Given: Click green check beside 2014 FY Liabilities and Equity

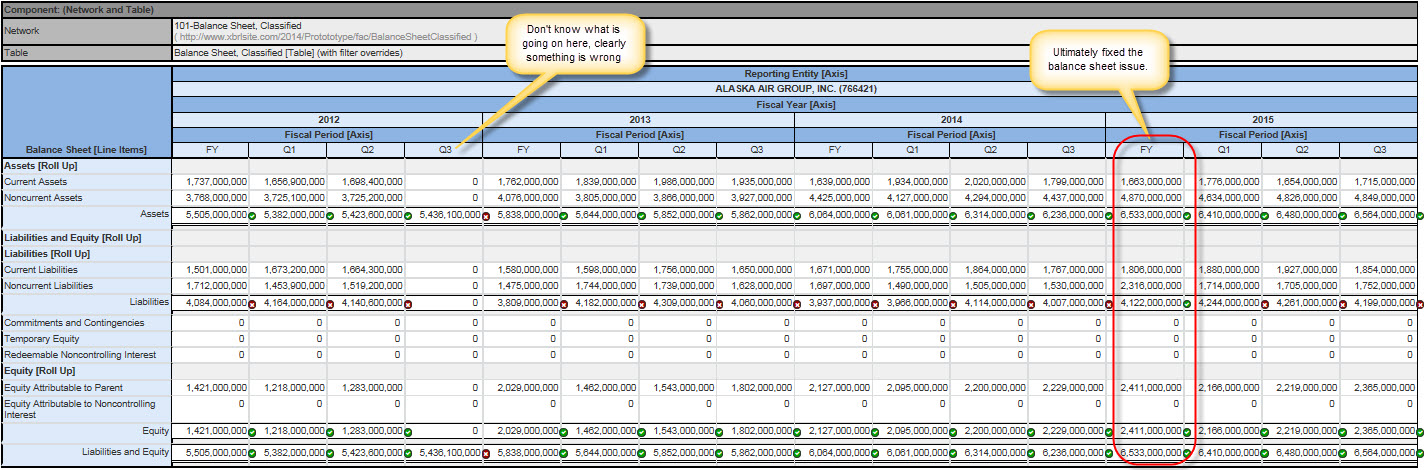Looking at the screenshot, I should click(876, 453).
